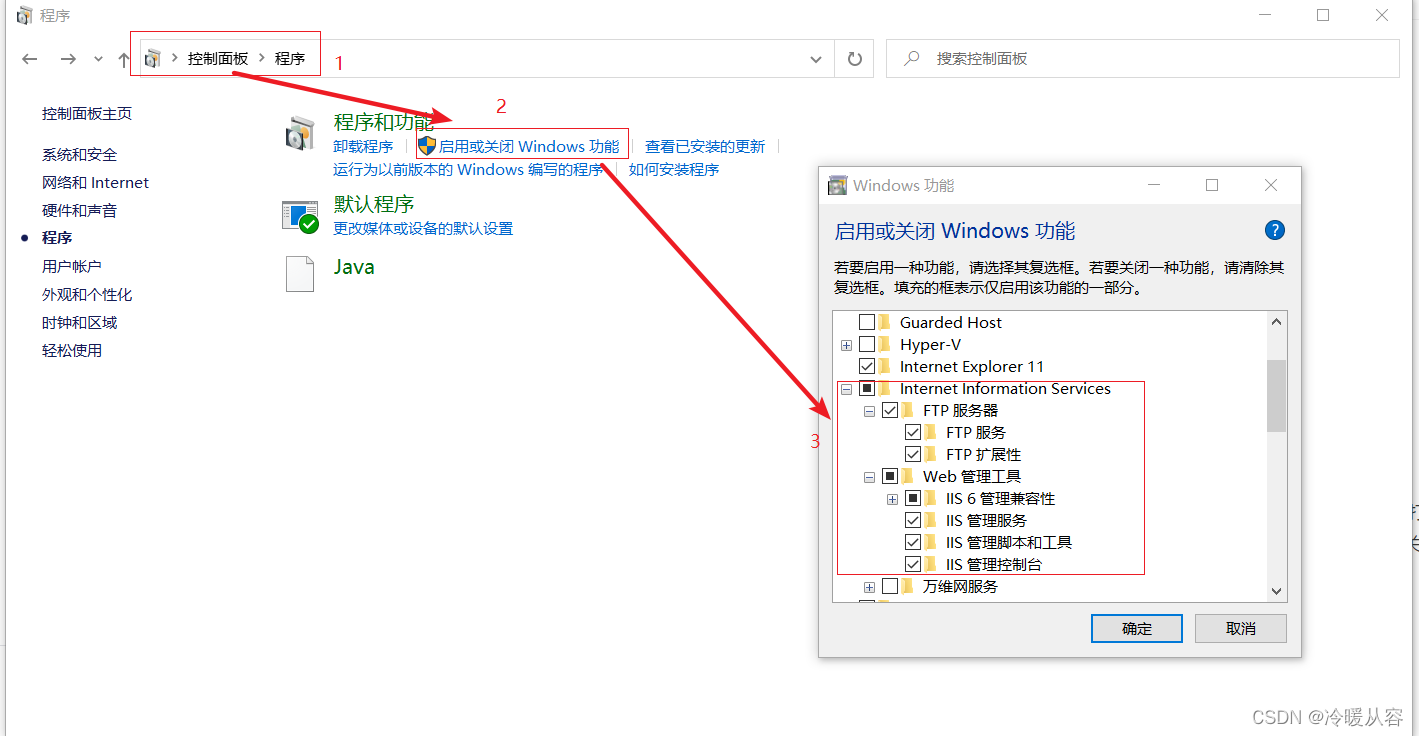Open the recent locations dropdown arrow

(x=98, y=59)
